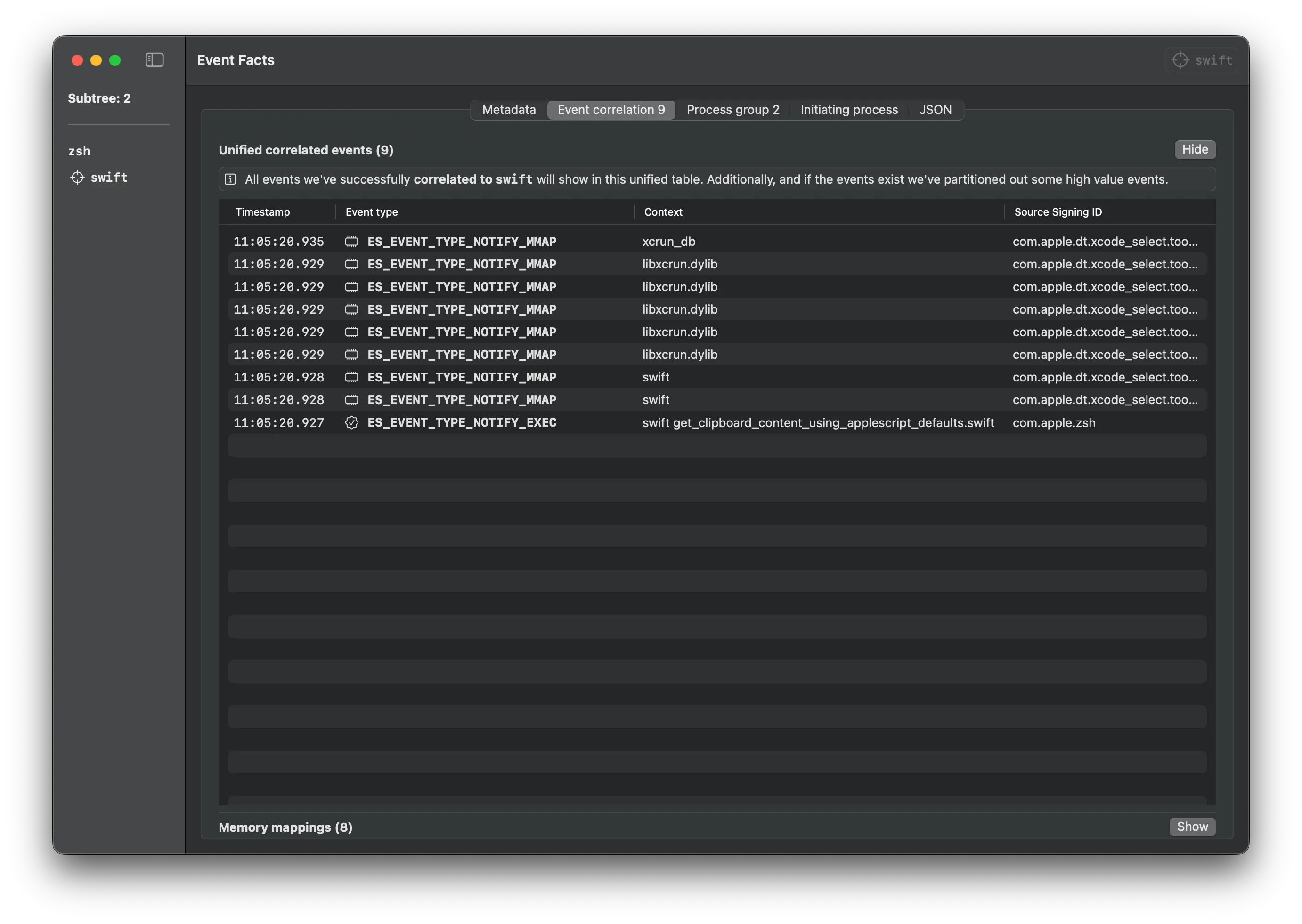Screen dimensions: 1302x924
Task: Show the Memory mappings section
Action: pos(1192,827)
